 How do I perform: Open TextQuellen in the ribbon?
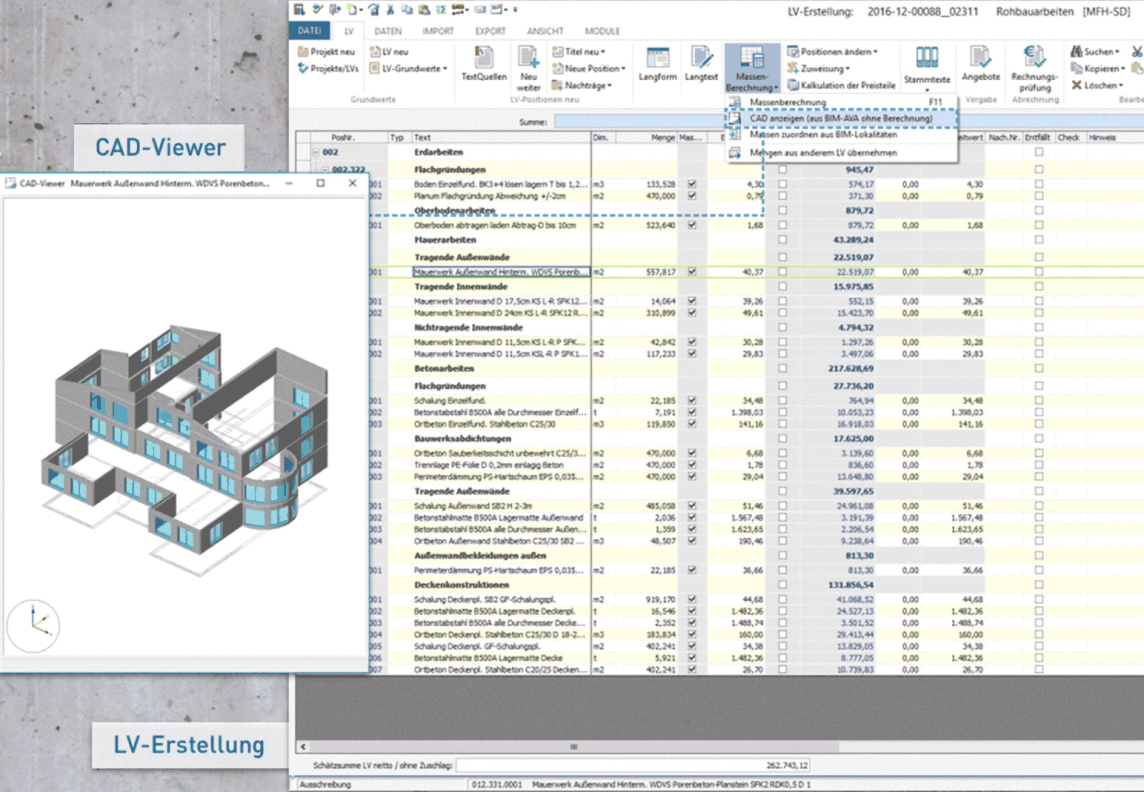coord(484,63)
